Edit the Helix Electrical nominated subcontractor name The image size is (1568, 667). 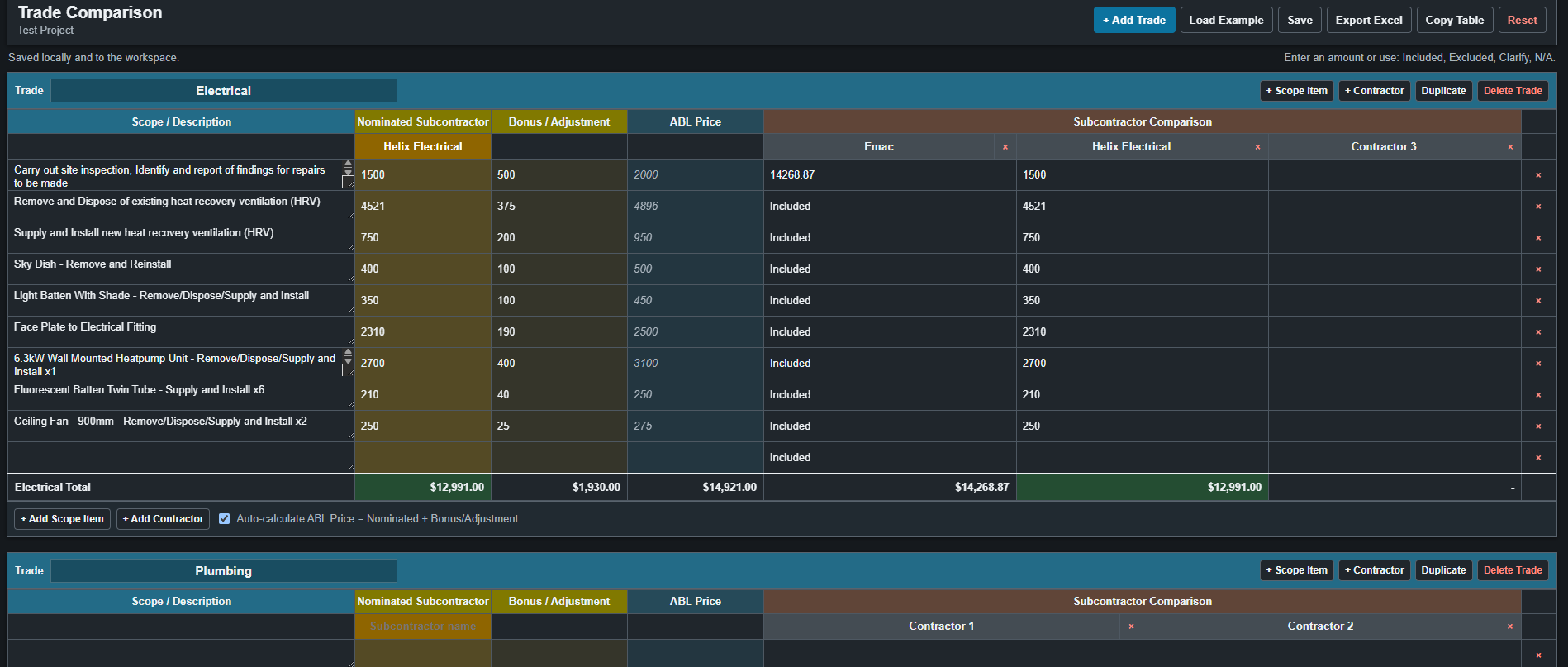[x=423, y=147]
